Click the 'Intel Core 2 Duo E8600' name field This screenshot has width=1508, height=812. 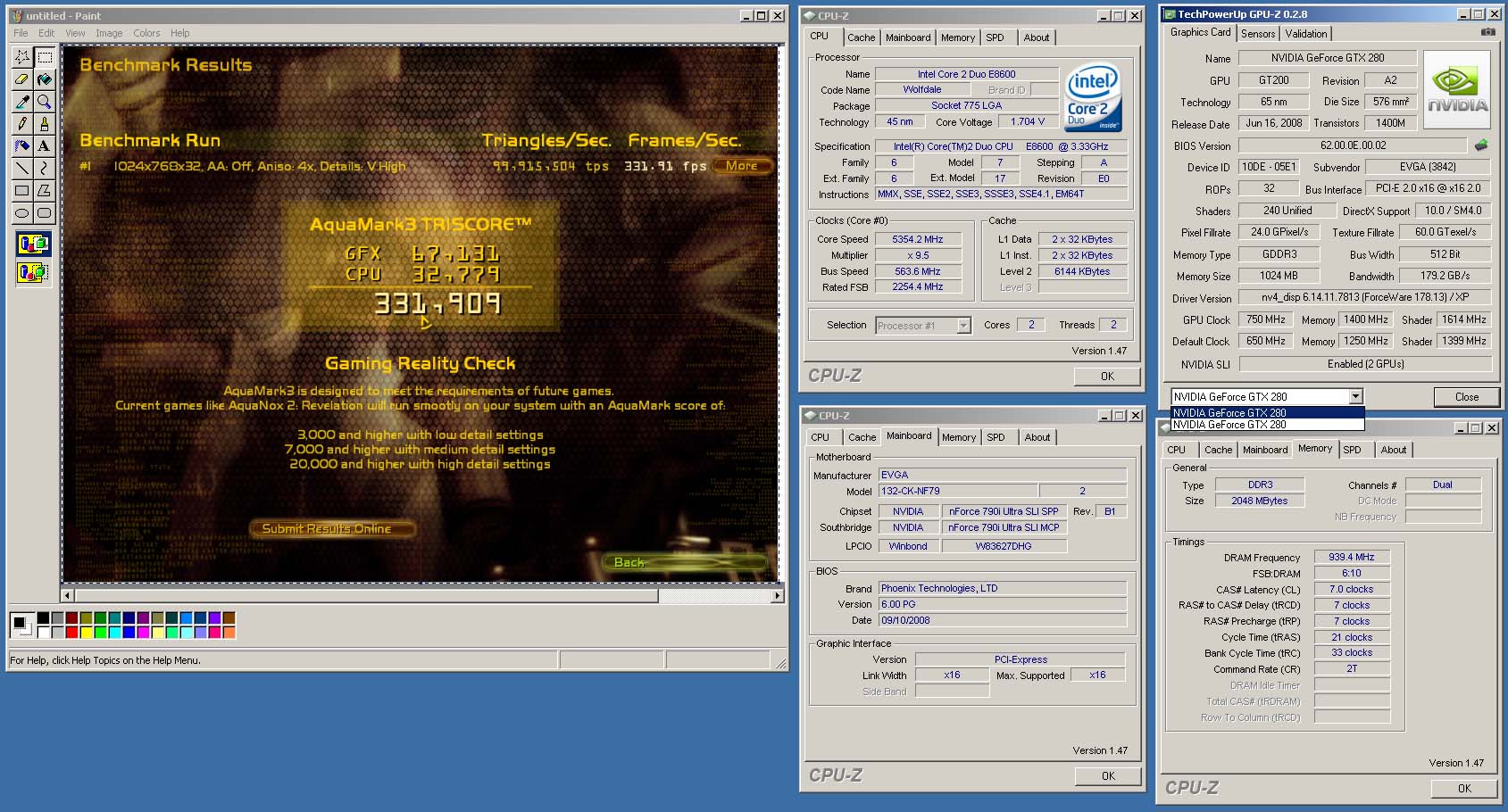pos(966,74)
